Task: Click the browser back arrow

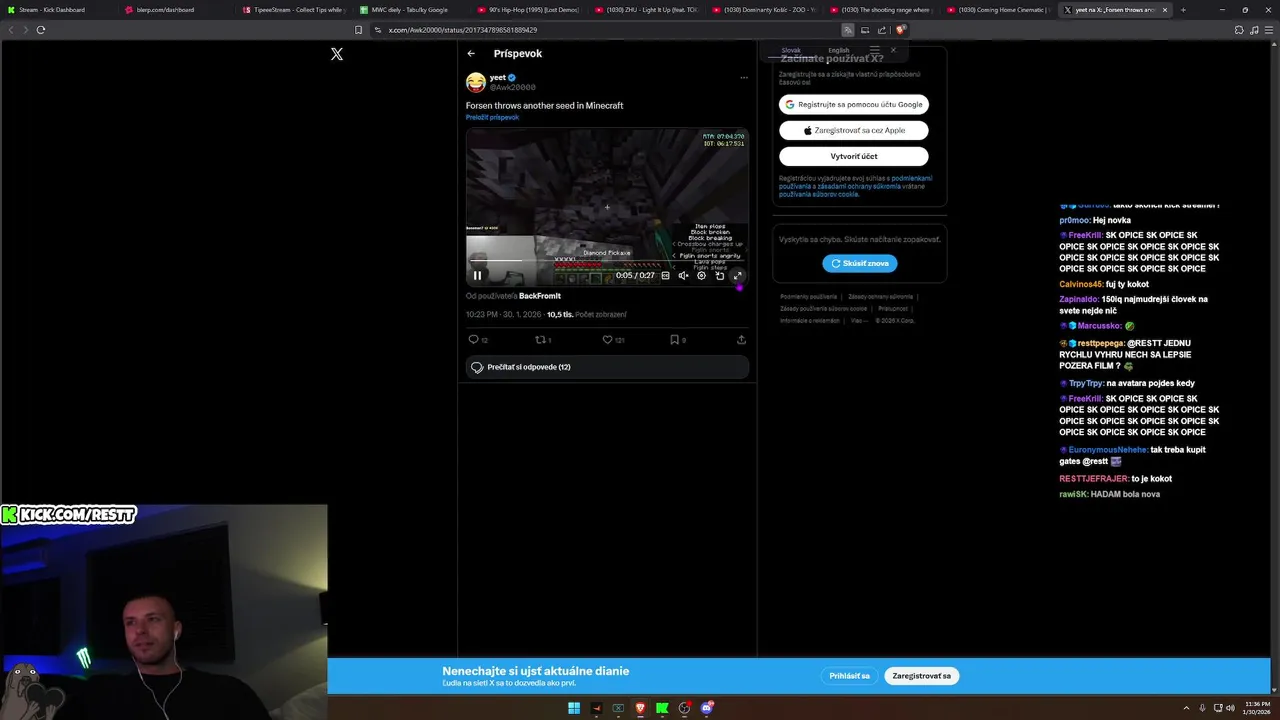Action: (11, 30)
